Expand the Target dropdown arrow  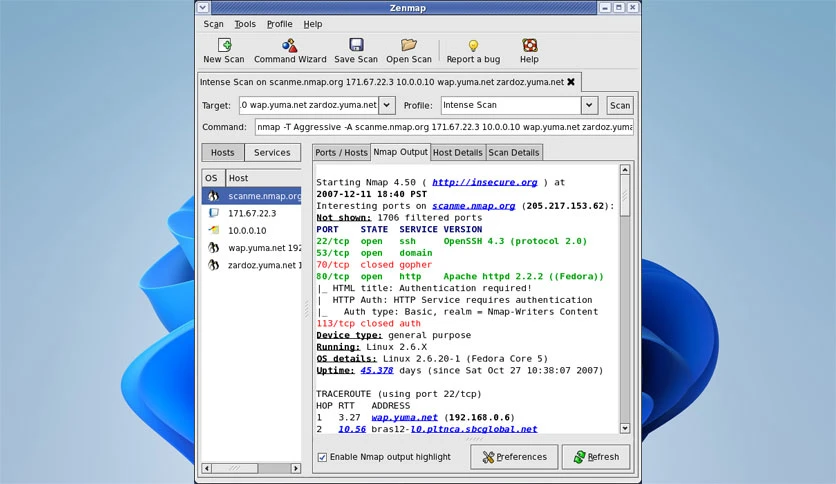[x=387, y=105]
